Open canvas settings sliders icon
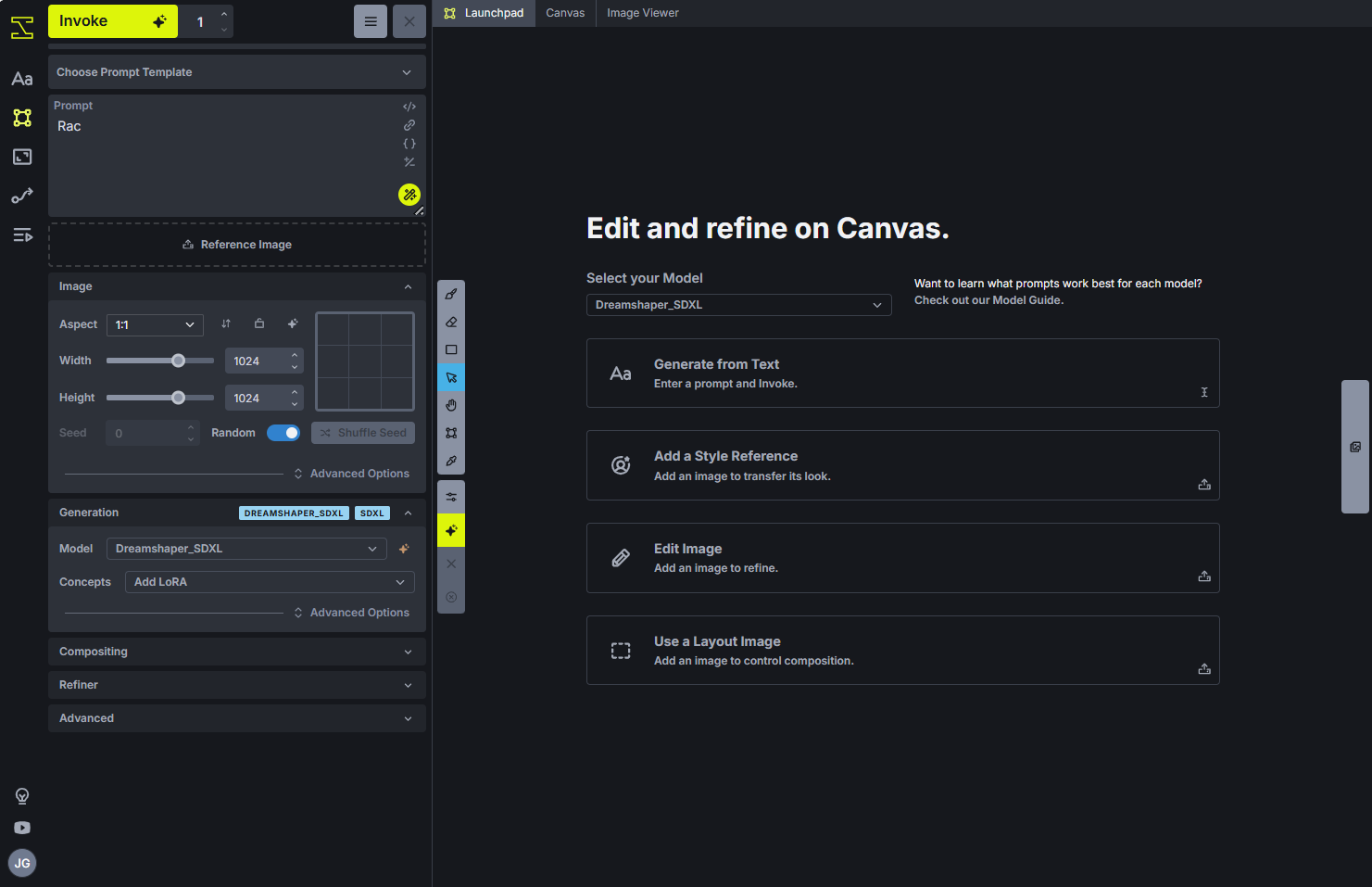This screenshot has width=1372, height=887. 451,498
